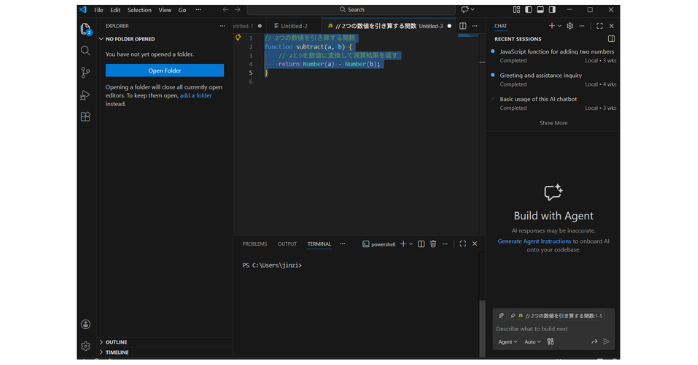Switch to the Untitled-2 editor tab
This screenshot has height=365, width=698.
(x=294, y=26)
